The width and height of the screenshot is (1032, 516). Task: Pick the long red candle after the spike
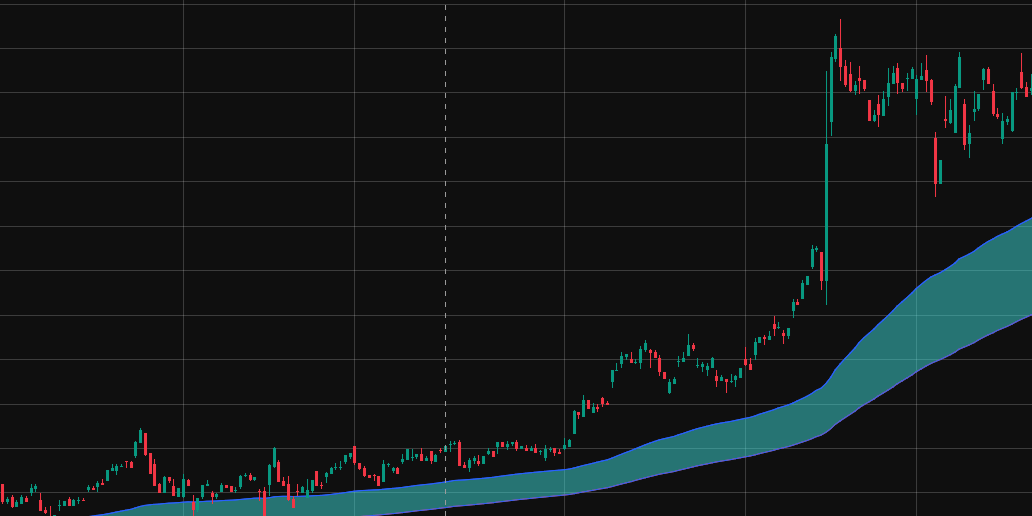[x=935, y=165]
